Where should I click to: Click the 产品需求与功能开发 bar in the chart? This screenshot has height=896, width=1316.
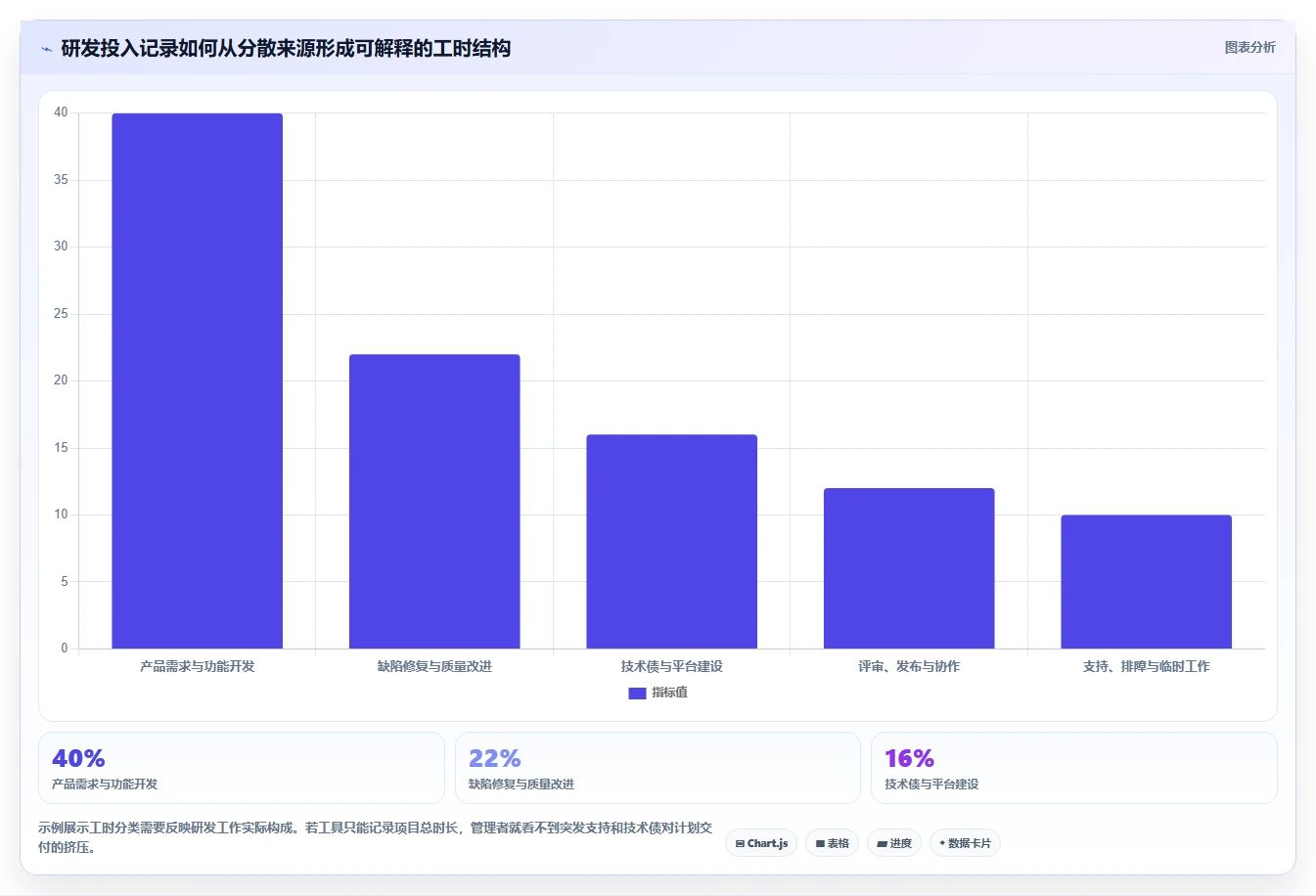pyautogui.click(x=198, y=381)
